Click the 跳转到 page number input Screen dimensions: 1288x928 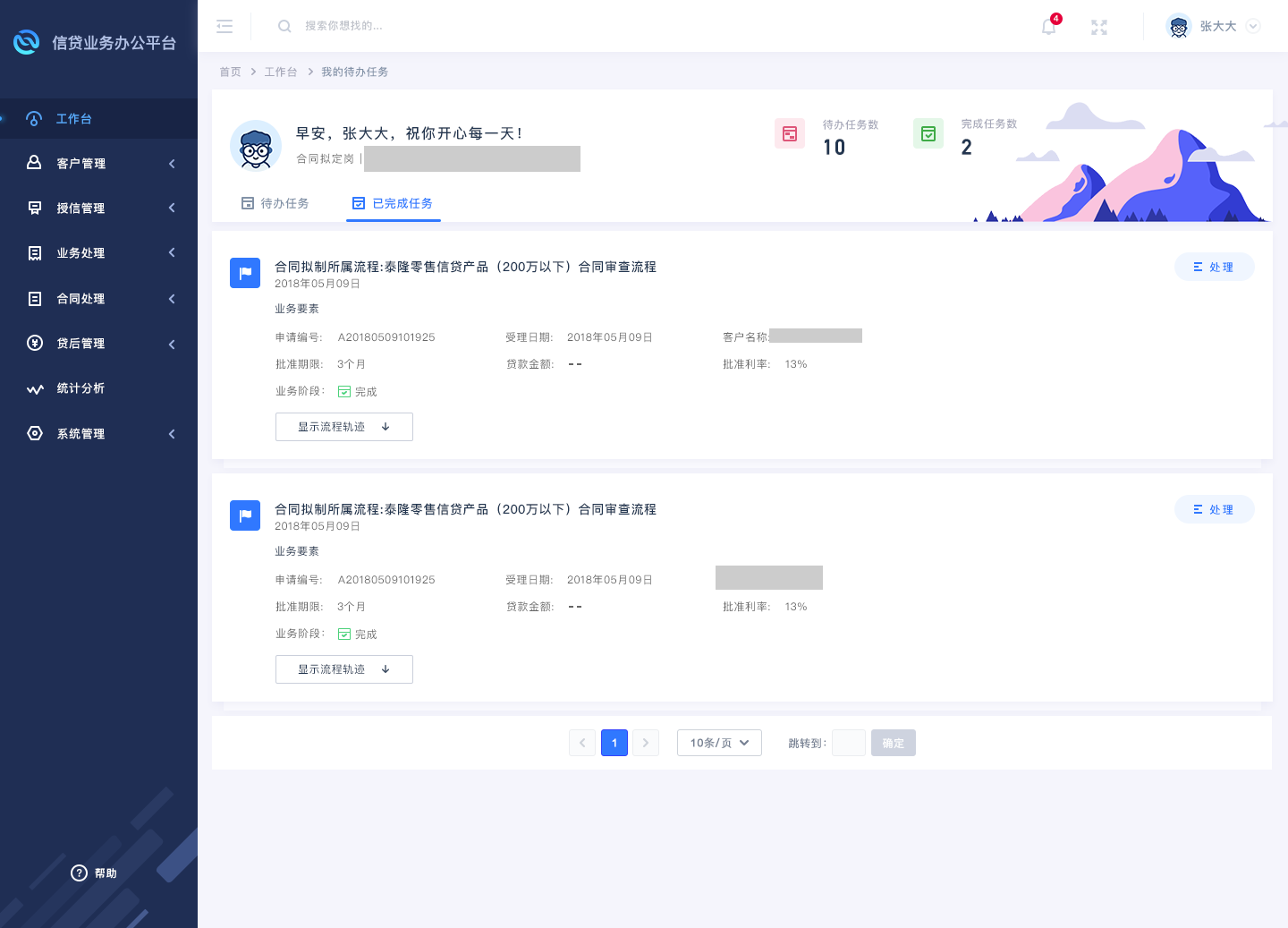848,743
